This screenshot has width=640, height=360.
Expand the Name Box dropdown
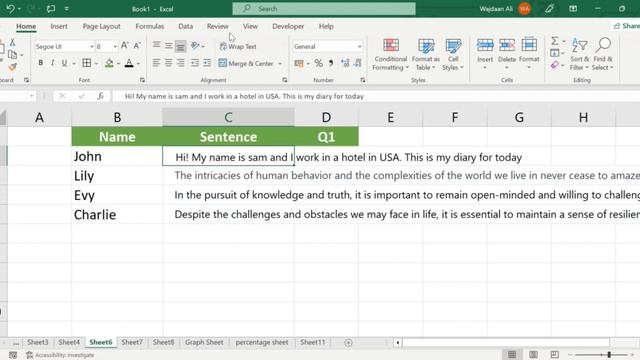pyautogui.click(x=31, y=96)
